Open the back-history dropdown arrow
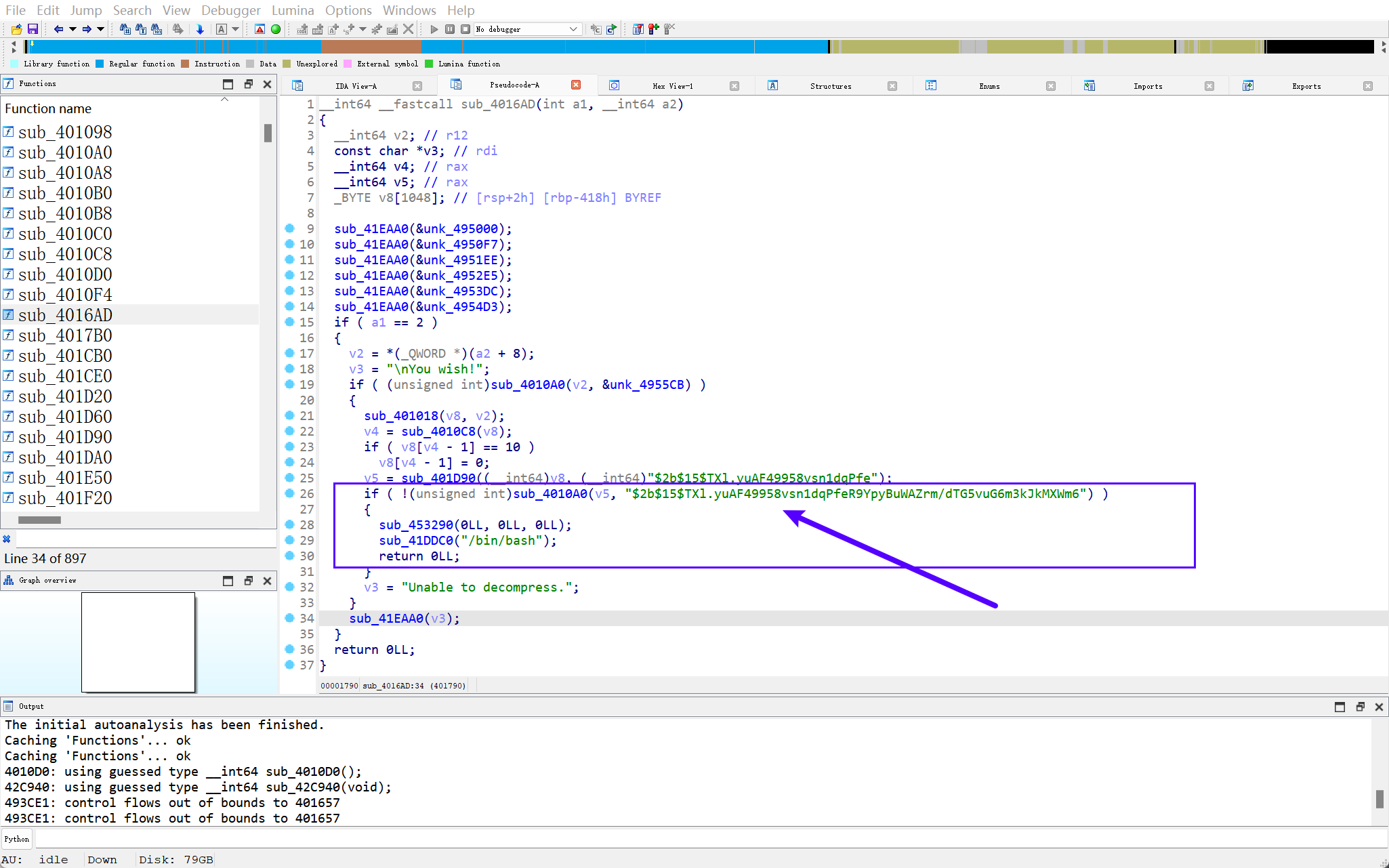 (x=72, y=29)
